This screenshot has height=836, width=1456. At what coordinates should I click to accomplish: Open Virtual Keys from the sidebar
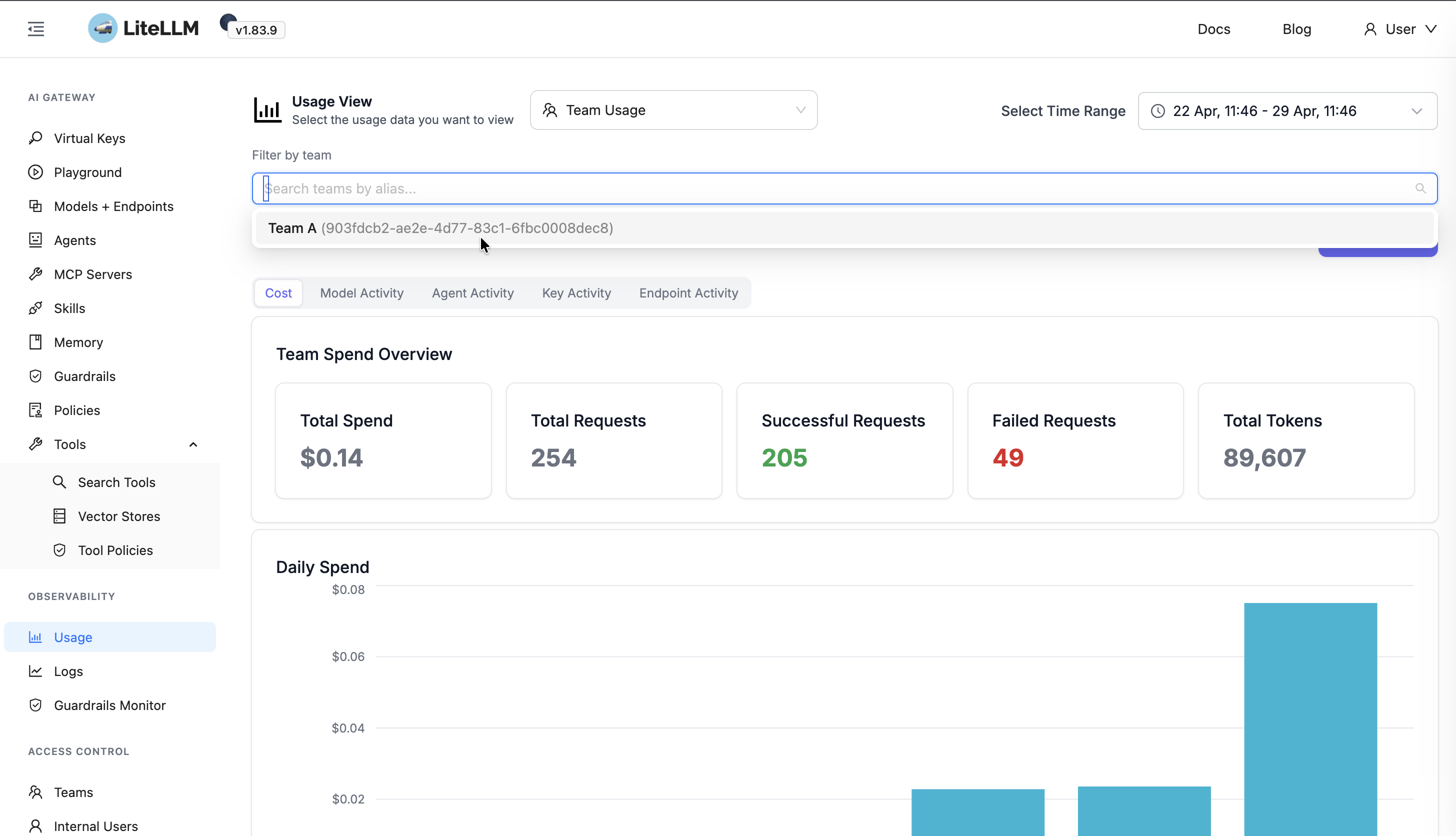pos(89,138)
